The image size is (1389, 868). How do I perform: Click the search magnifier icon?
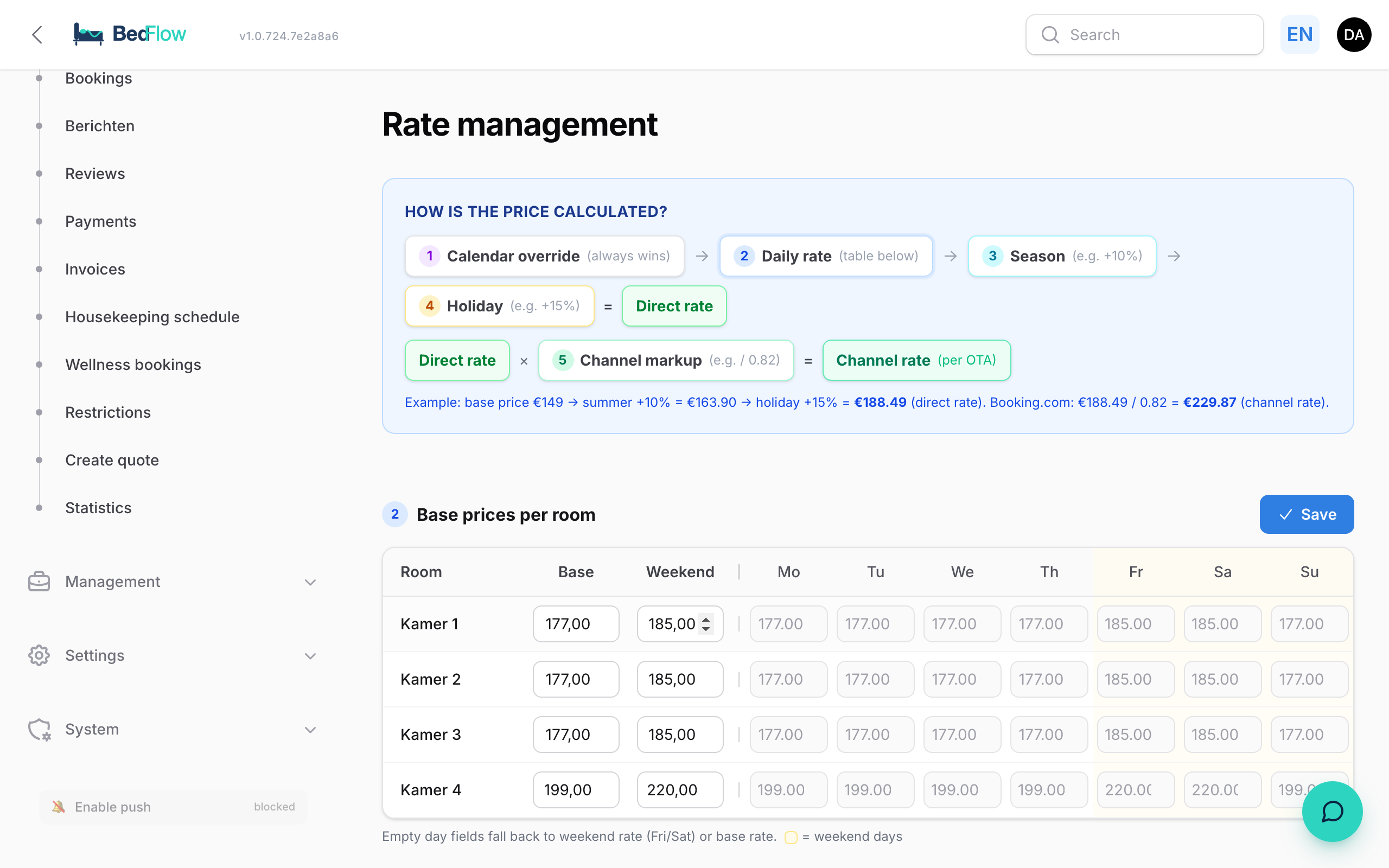pos(1050,35)
